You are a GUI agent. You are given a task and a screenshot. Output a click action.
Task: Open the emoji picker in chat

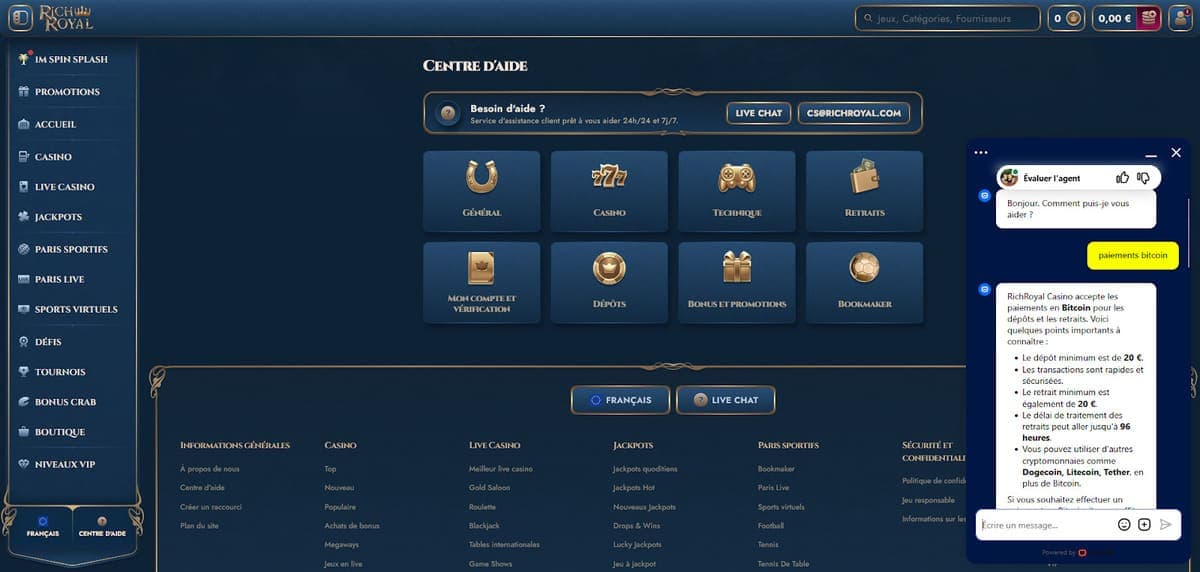click(x=1124, y=525)
